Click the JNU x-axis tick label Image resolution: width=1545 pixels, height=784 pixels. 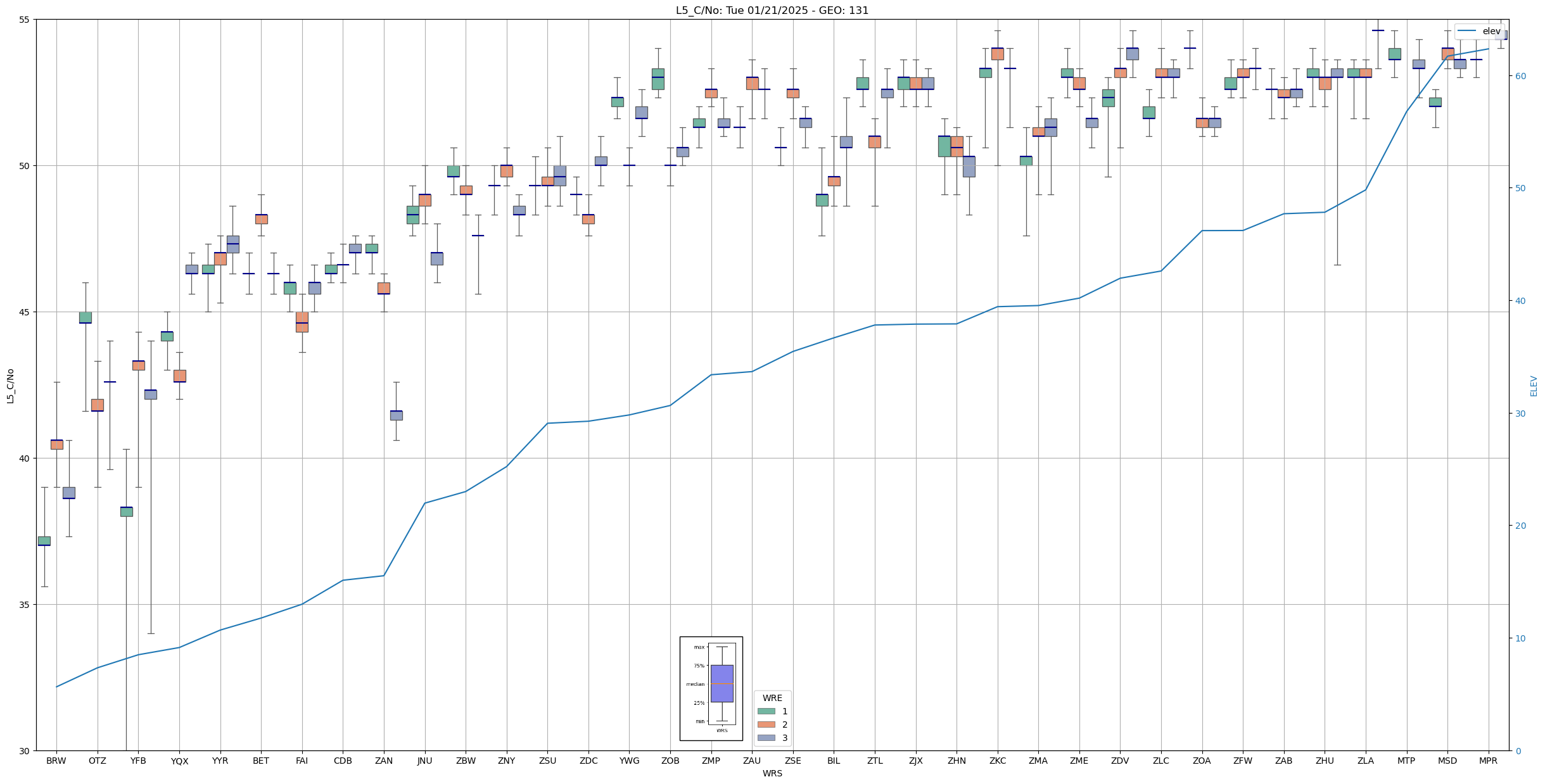pyautogui.click(x=424, y=761)
